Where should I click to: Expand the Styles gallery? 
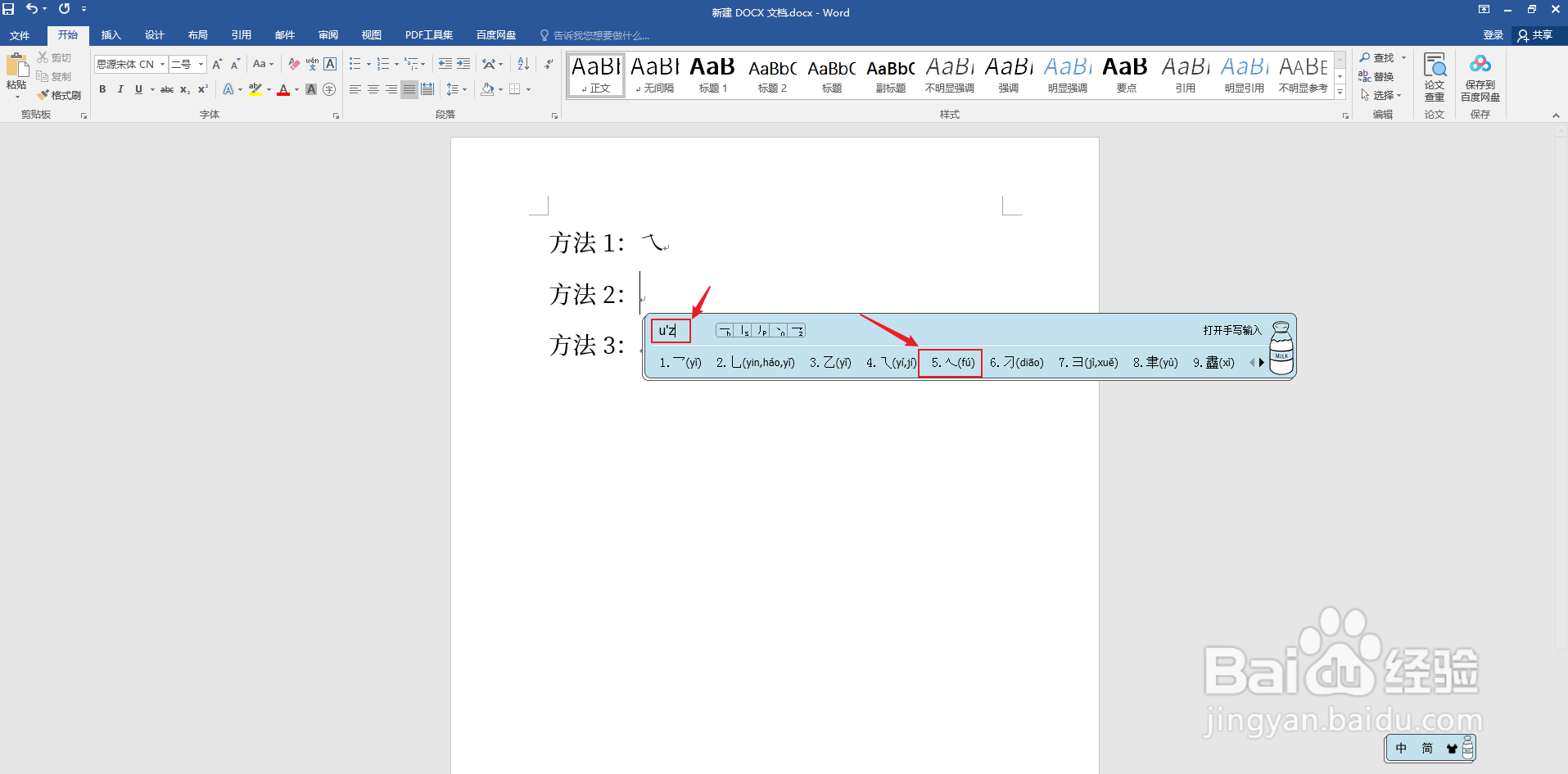[1340, 92]
